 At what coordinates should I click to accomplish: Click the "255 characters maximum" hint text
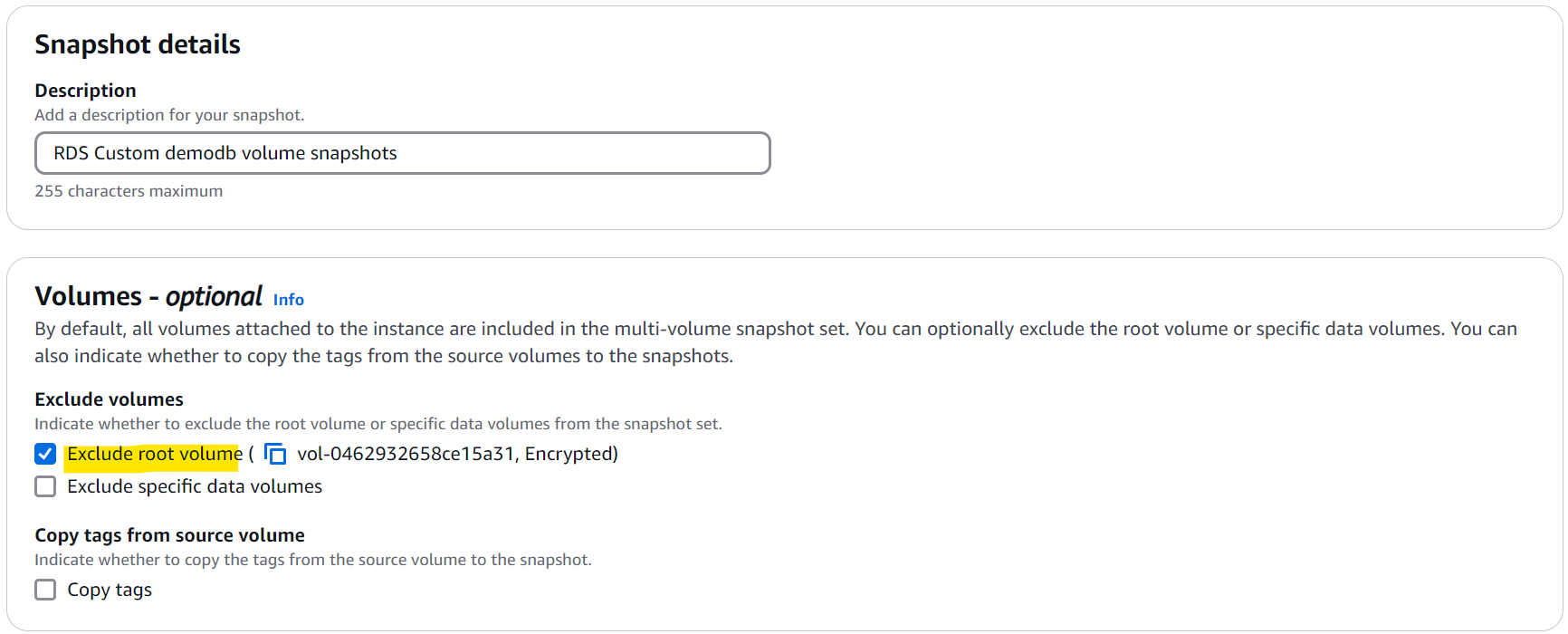pyautogui.click(x=129, y=191)
